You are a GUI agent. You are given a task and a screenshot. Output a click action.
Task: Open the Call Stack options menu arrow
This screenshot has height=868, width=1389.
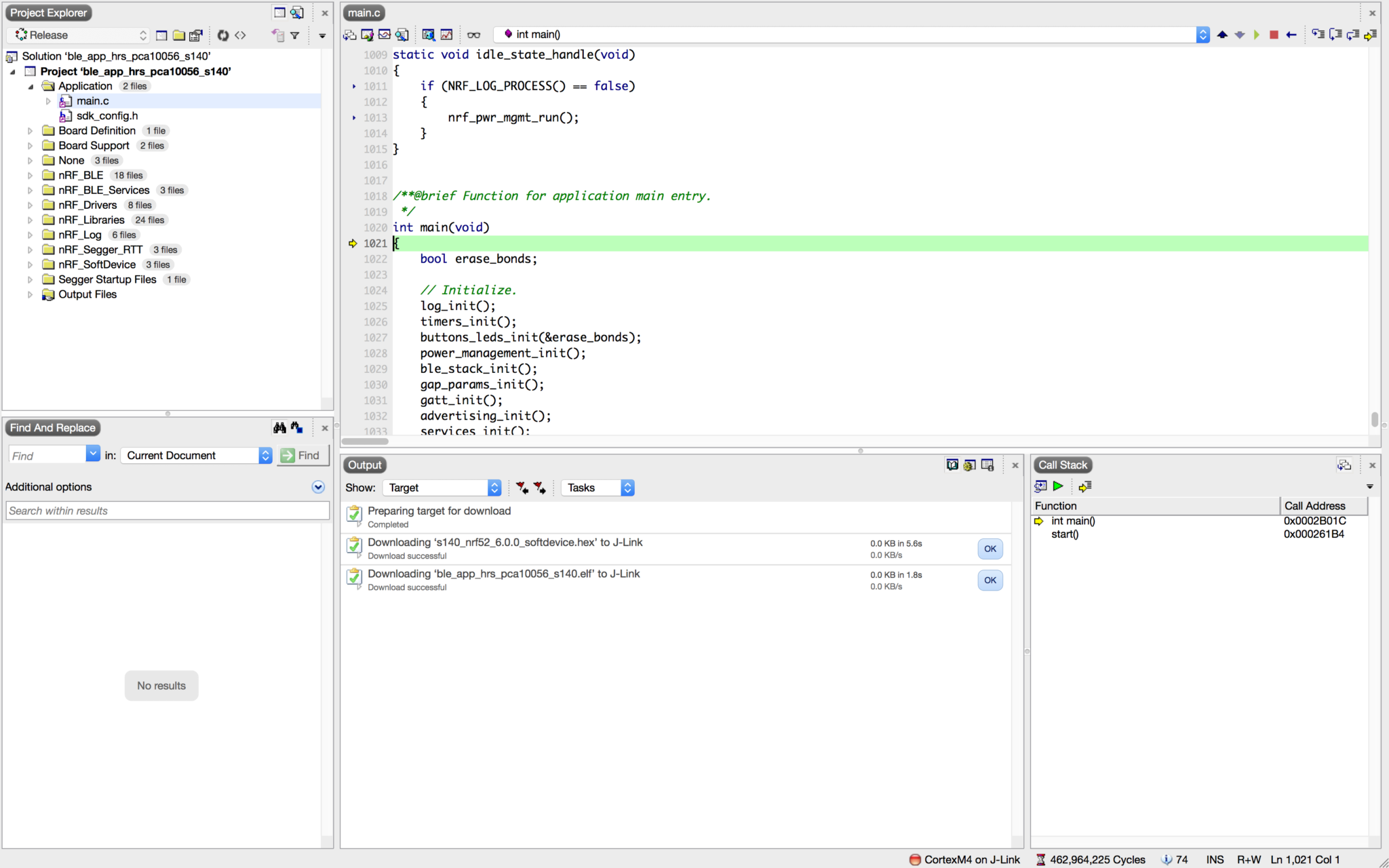pos(1369,487)
